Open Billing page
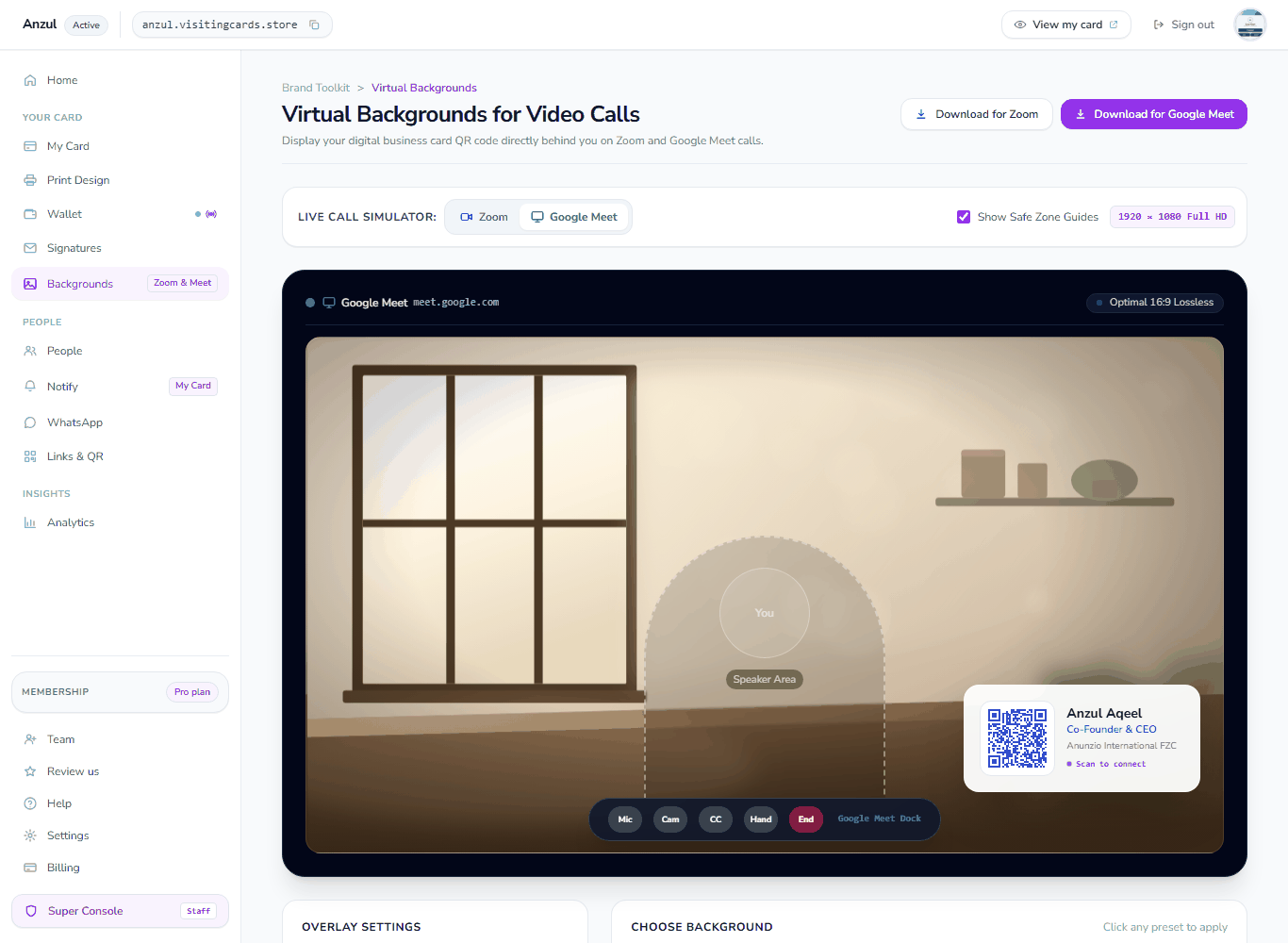 click(x=120, y=868)
